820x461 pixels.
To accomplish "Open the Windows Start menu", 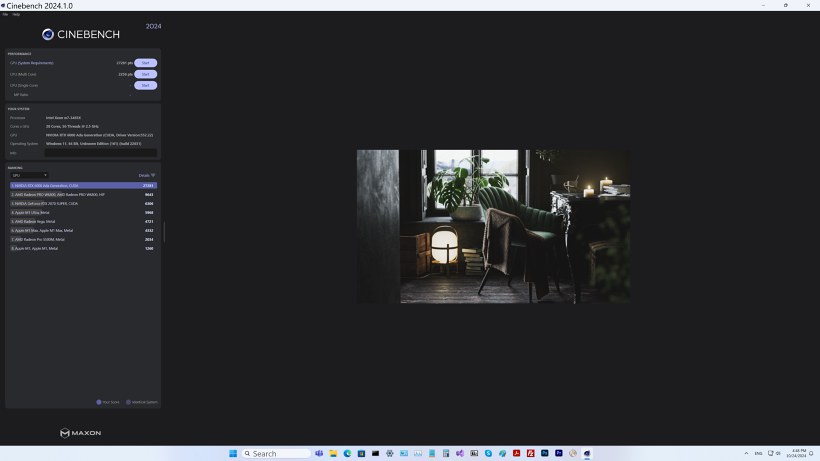I will [233, 453].
